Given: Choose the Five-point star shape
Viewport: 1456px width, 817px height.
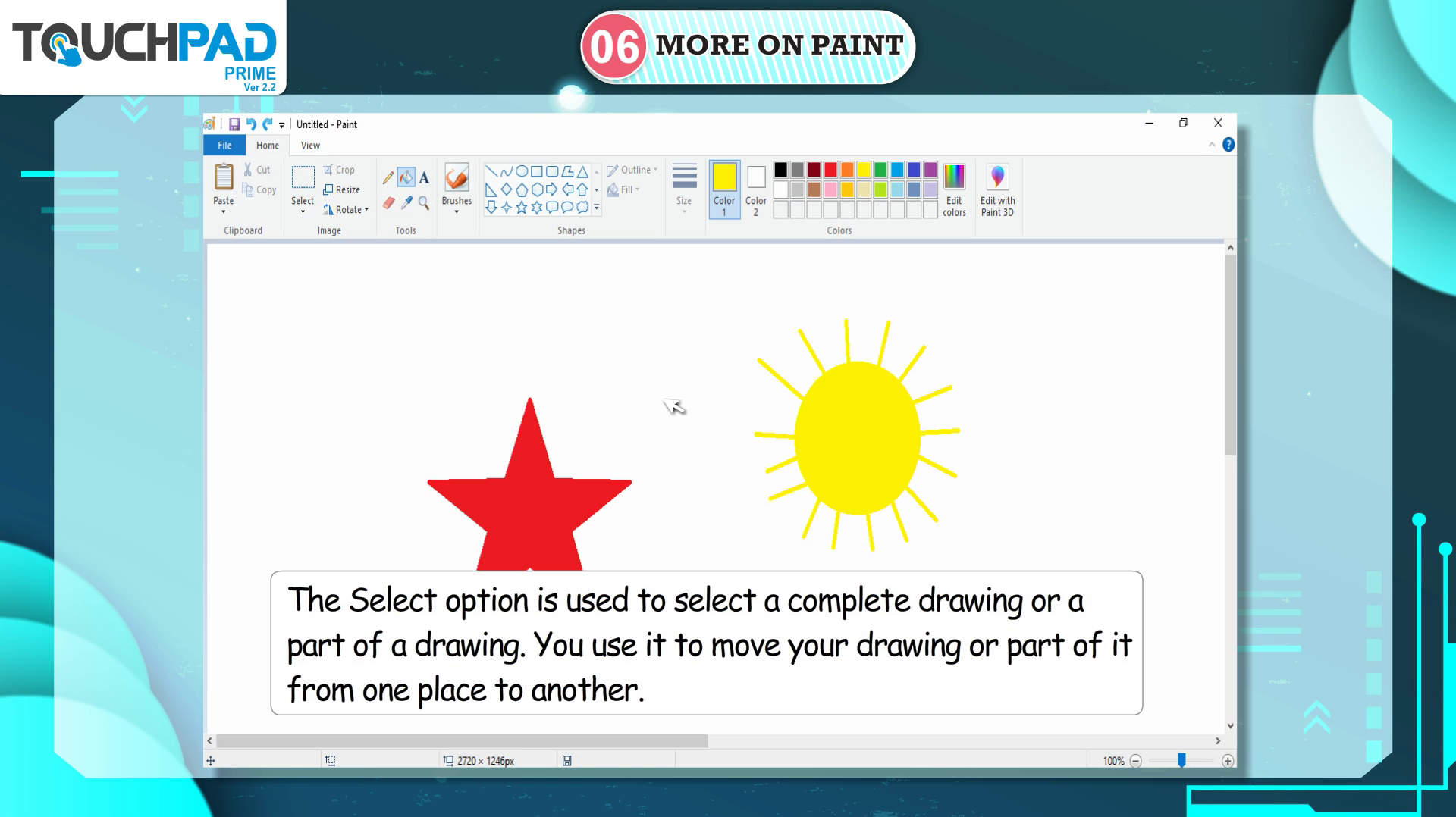Looking at the screenshot, I should (x=522, y=207).
